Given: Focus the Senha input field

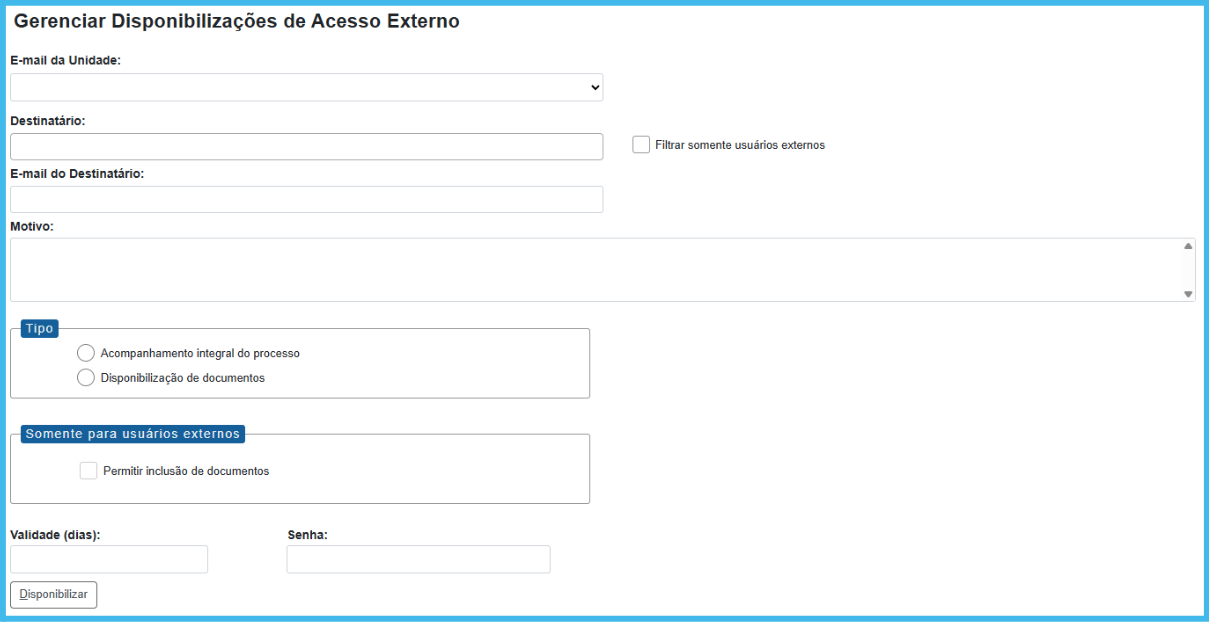Looking at the screenshot, I should pos(418,559).
